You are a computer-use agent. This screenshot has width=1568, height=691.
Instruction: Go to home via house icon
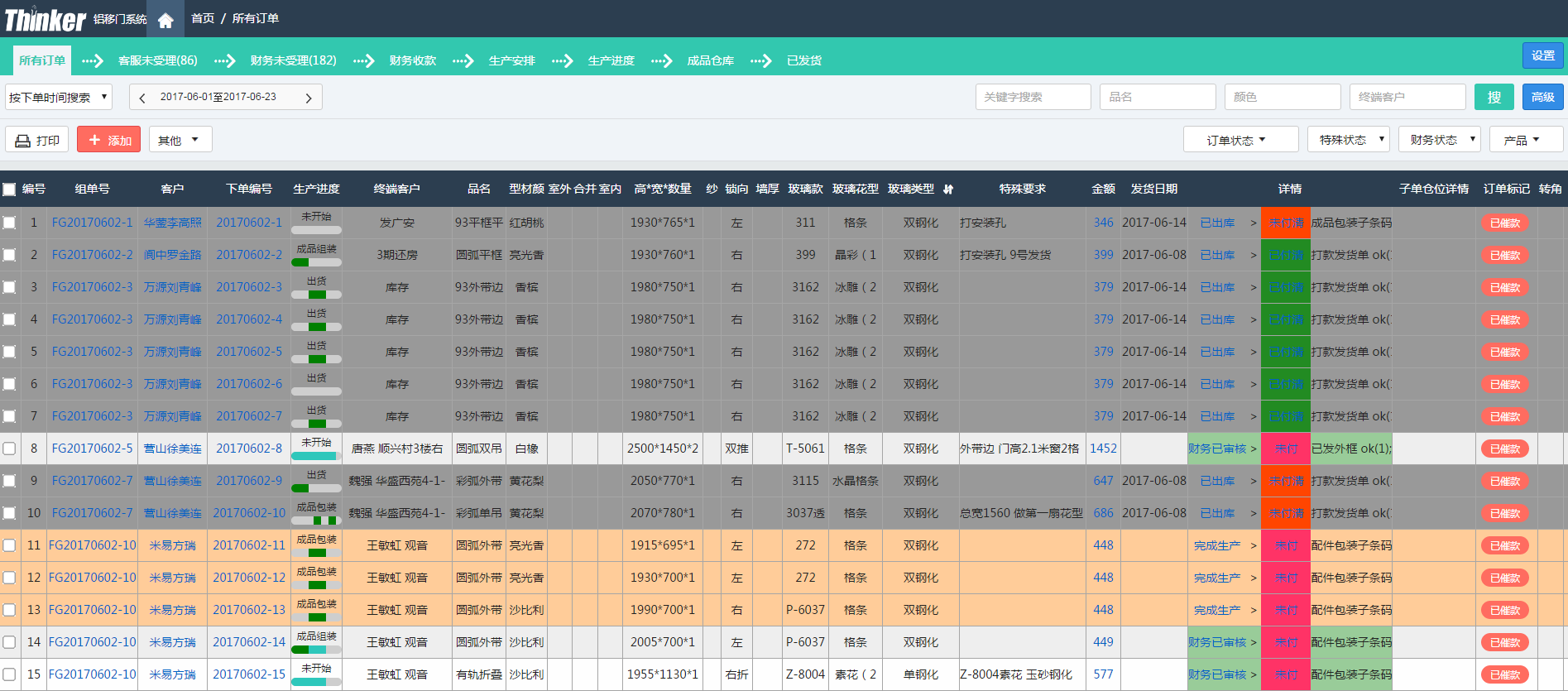pyautogui.click(x=165, y=20)
